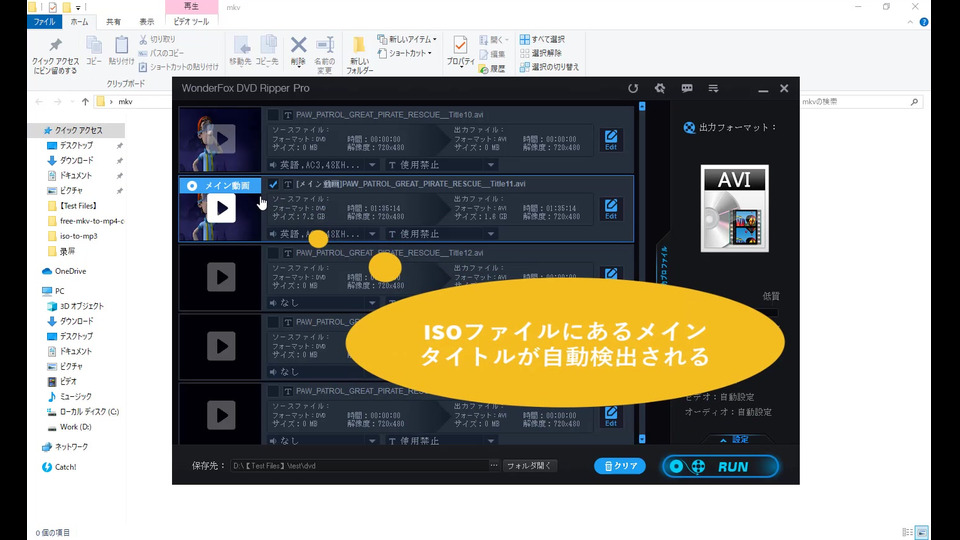Viewport: 960px width, 540px height.
Task: Open ビデオ ツール tab in Explorer
Action: pos(191,22)
